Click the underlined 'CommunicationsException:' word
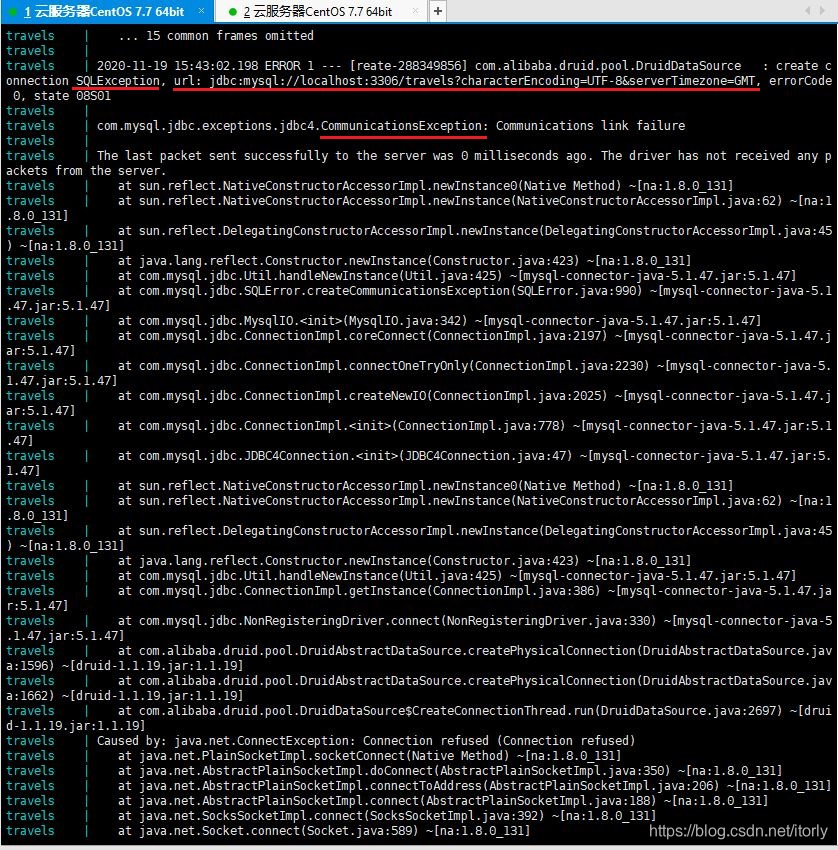838x850 pixels. click(404, 126)
